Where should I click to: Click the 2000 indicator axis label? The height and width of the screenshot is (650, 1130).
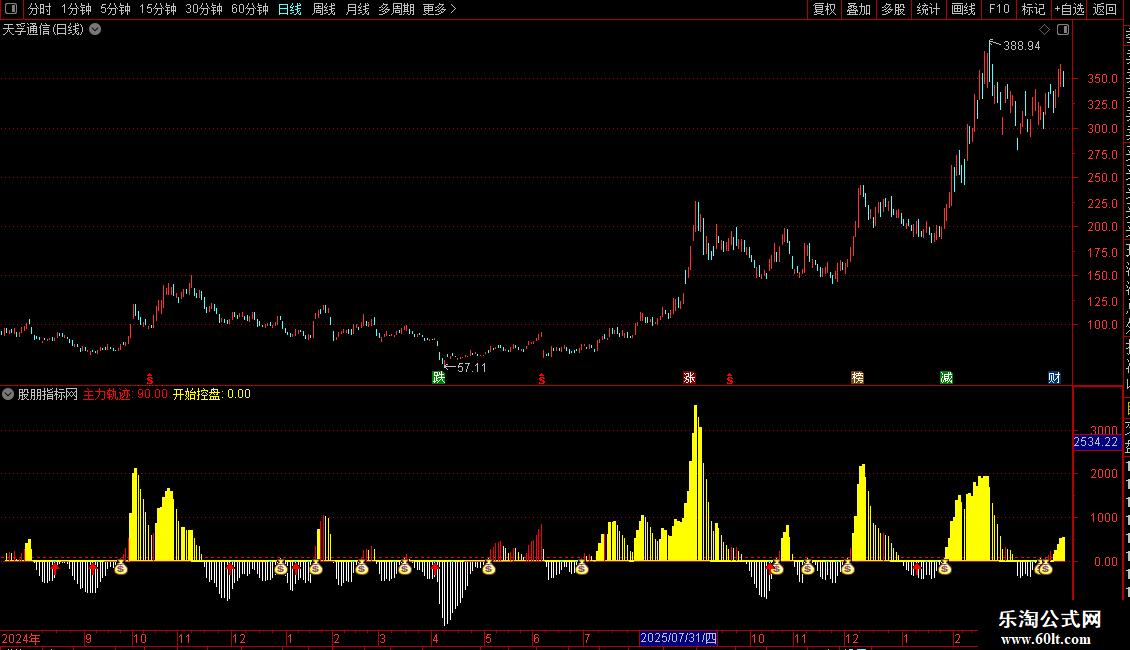click(x=1104, y=474)
